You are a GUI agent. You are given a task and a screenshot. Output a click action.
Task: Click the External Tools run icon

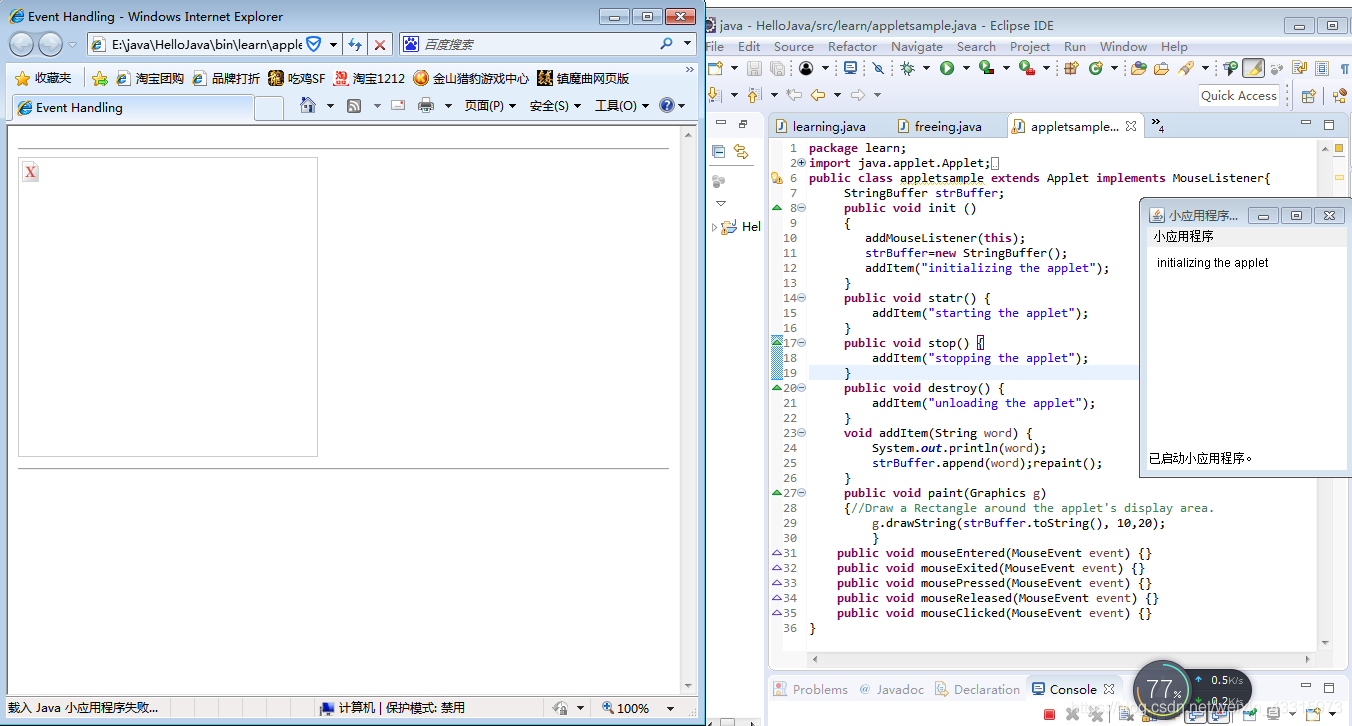pos(1026,68)
